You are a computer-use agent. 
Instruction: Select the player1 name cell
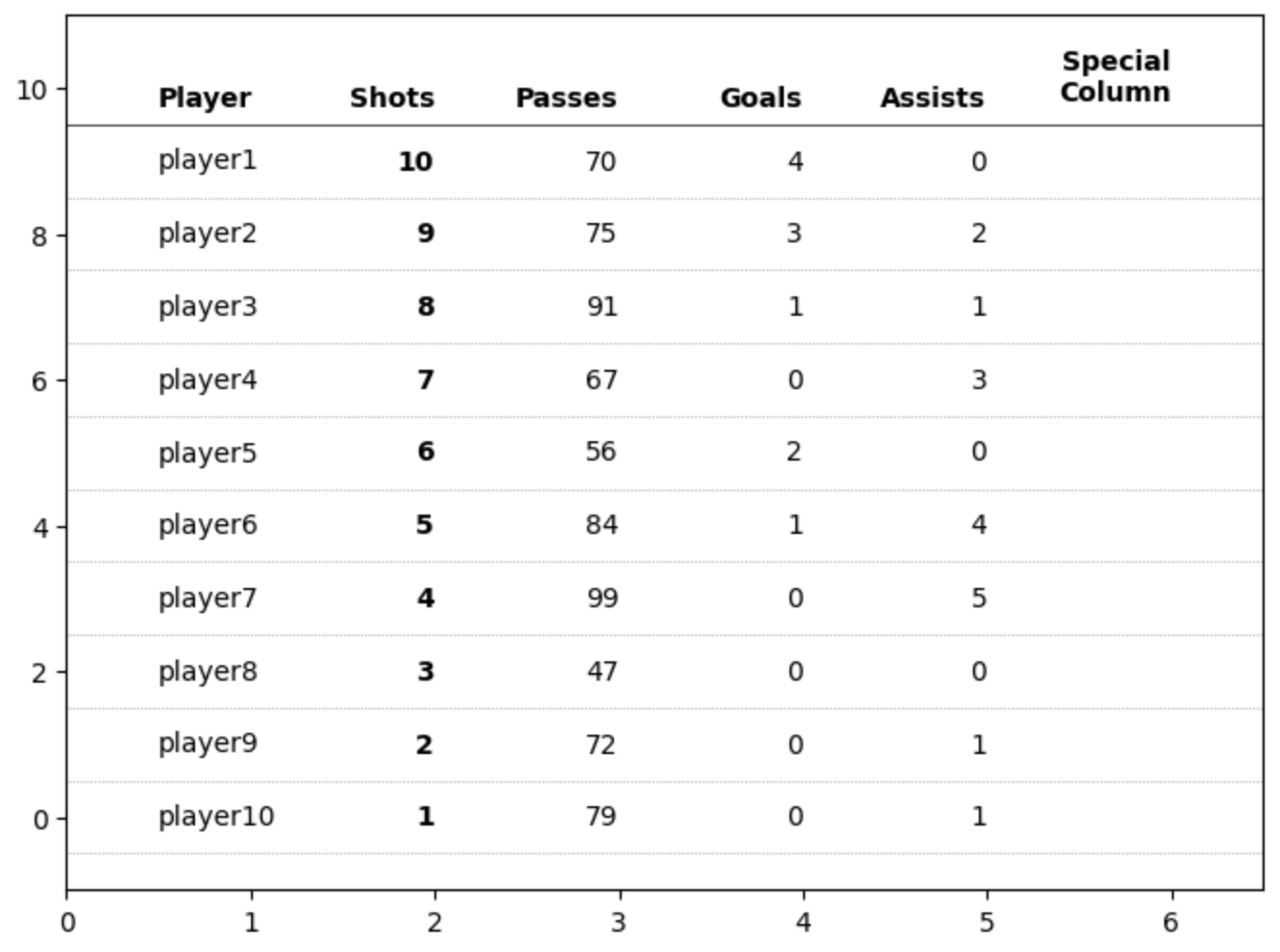tap(208, 160)
